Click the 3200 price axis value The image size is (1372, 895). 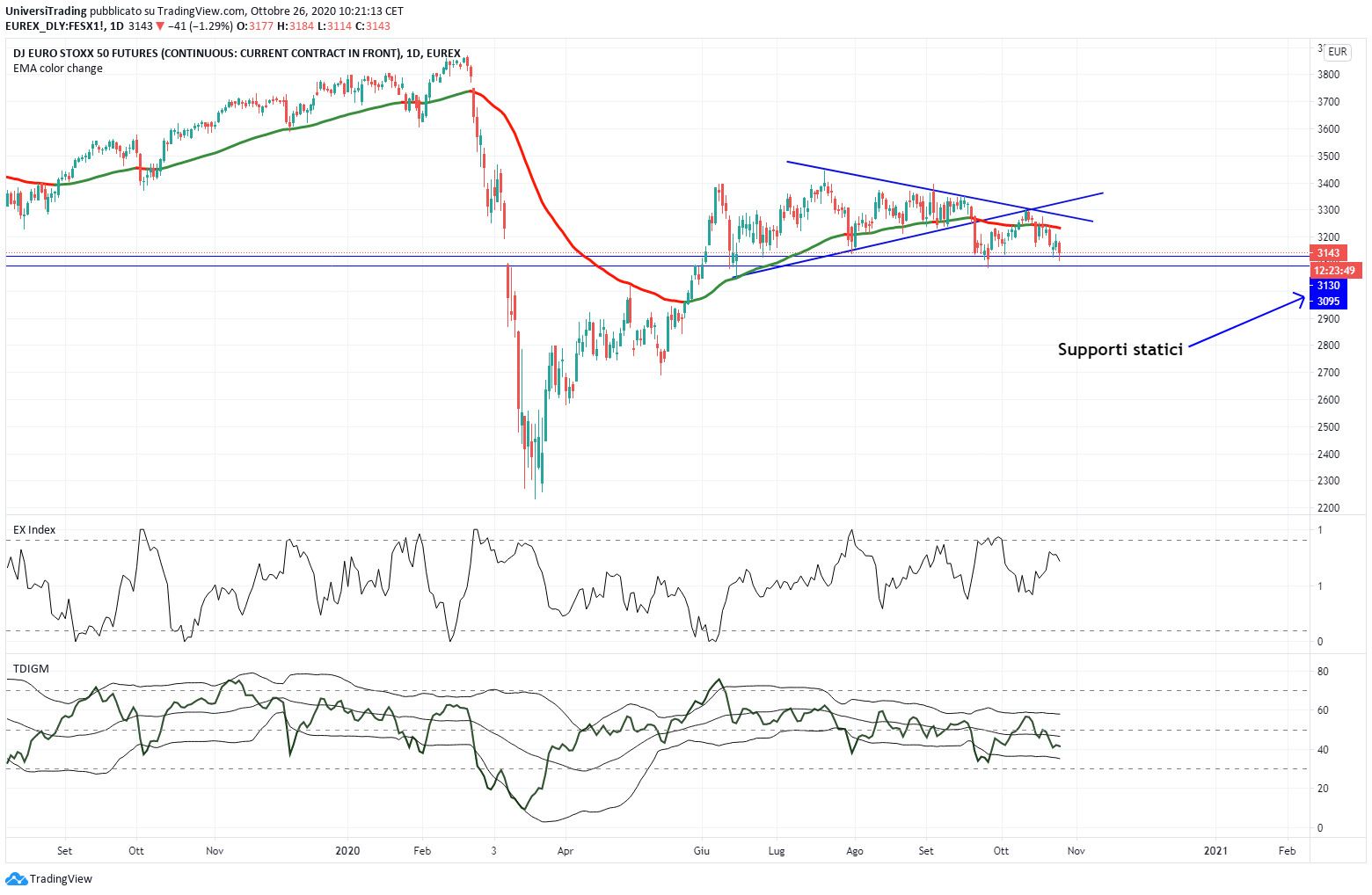click(x=1328, y=237)
